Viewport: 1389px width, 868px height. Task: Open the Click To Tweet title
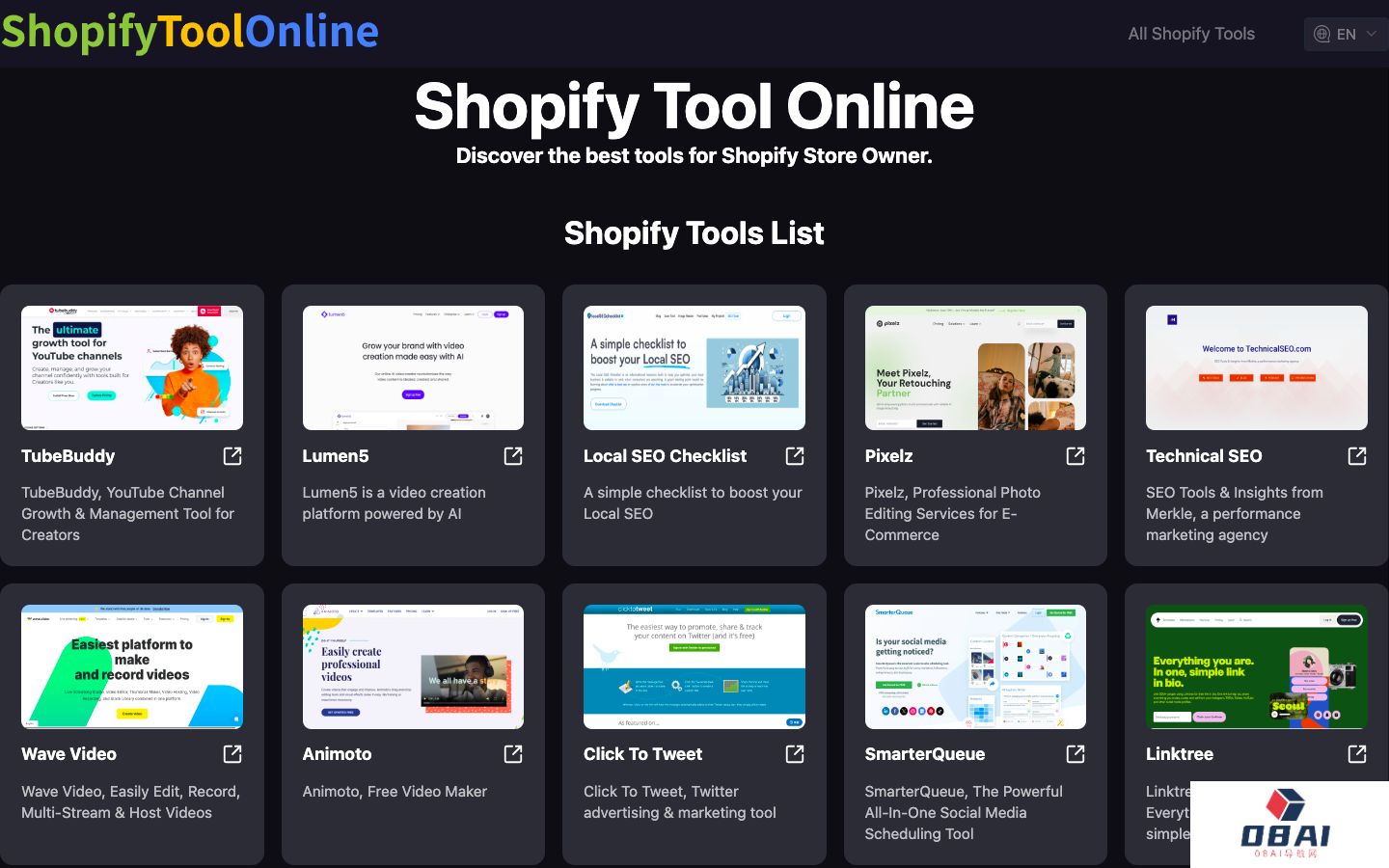(643, 754)
